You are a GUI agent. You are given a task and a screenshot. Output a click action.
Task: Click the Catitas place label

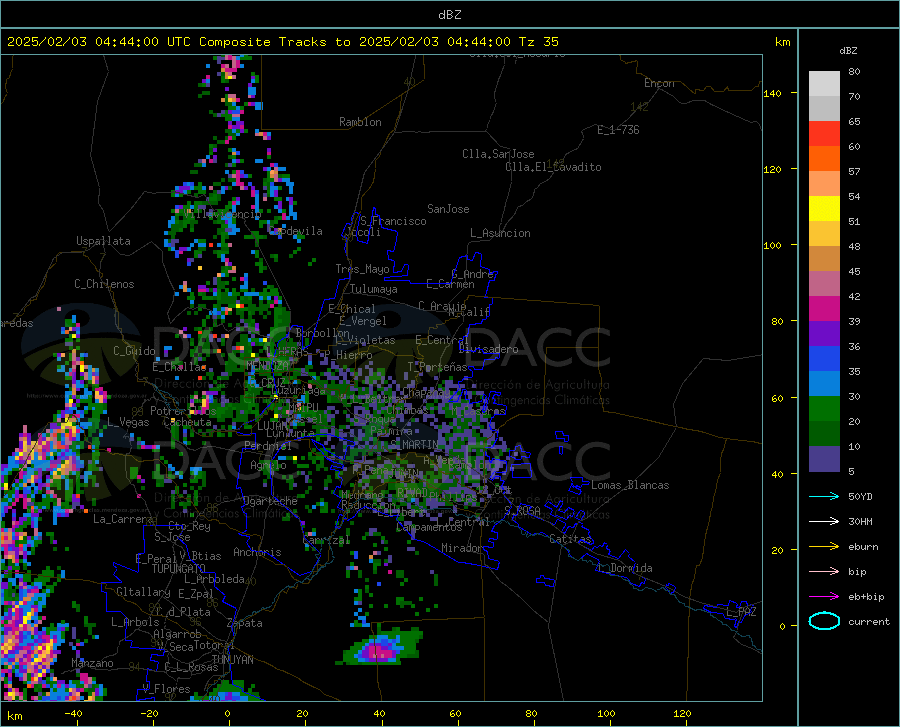click(570, 539)
